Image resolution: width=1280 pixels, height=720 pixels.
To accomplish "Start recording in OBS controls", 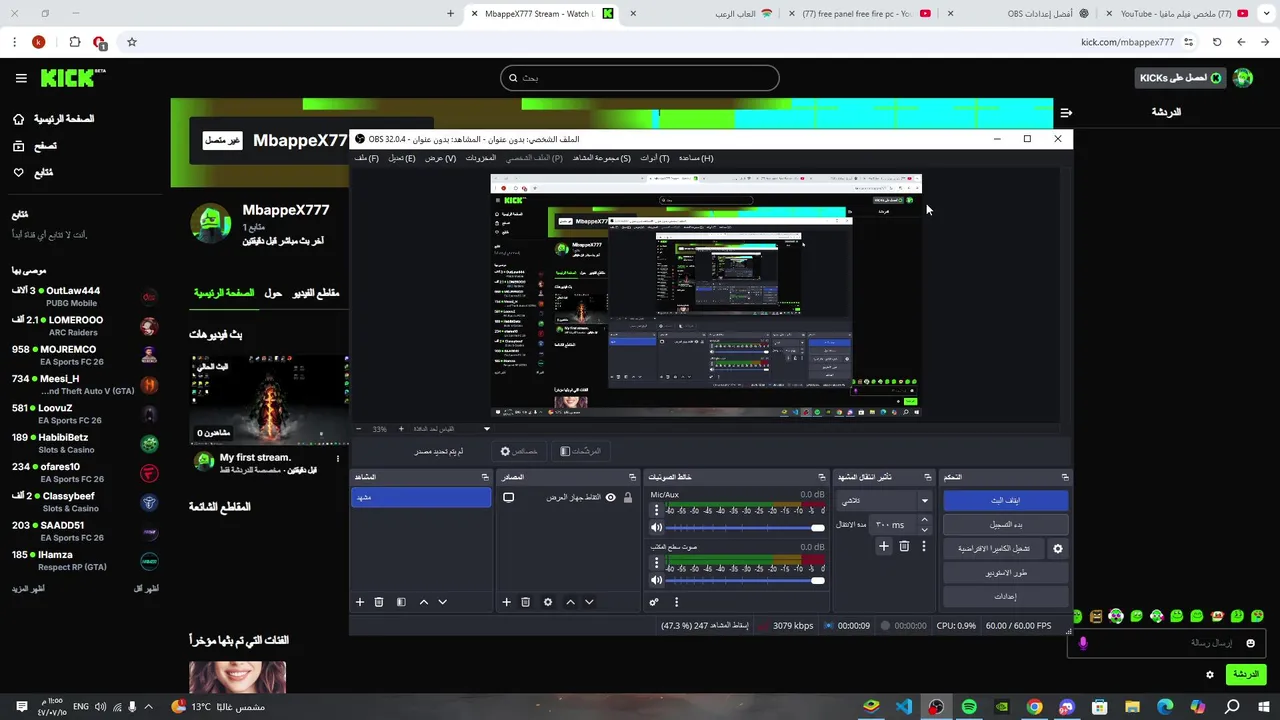I will click(1006, 524).
